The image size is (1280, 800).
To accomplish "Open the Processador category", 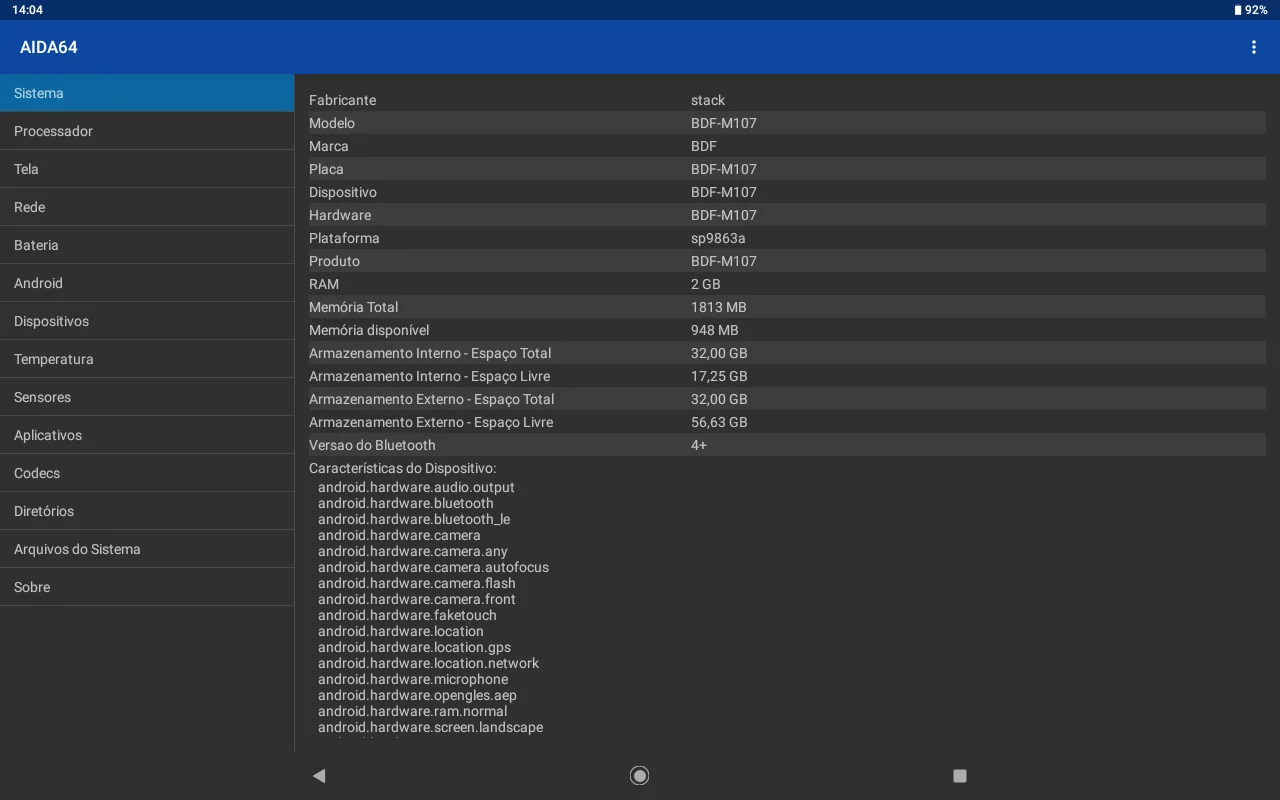I will [x=147, y=131].
